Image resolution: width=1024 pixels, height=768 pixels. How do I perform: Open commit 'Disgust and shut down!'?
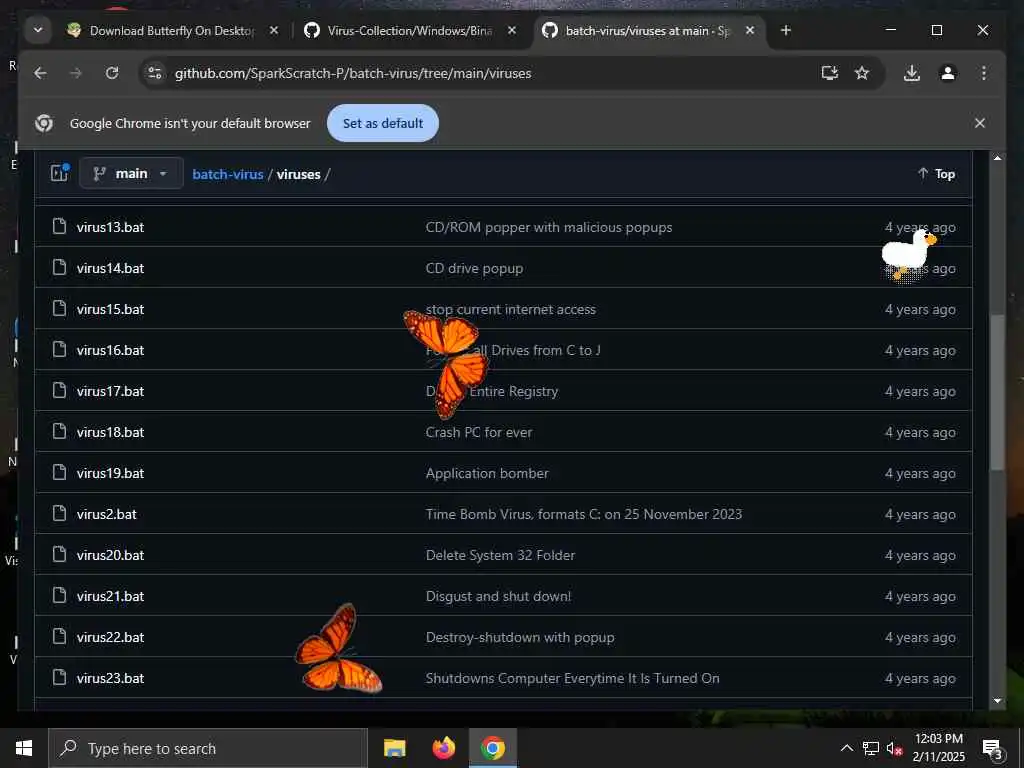pos(498,596)
